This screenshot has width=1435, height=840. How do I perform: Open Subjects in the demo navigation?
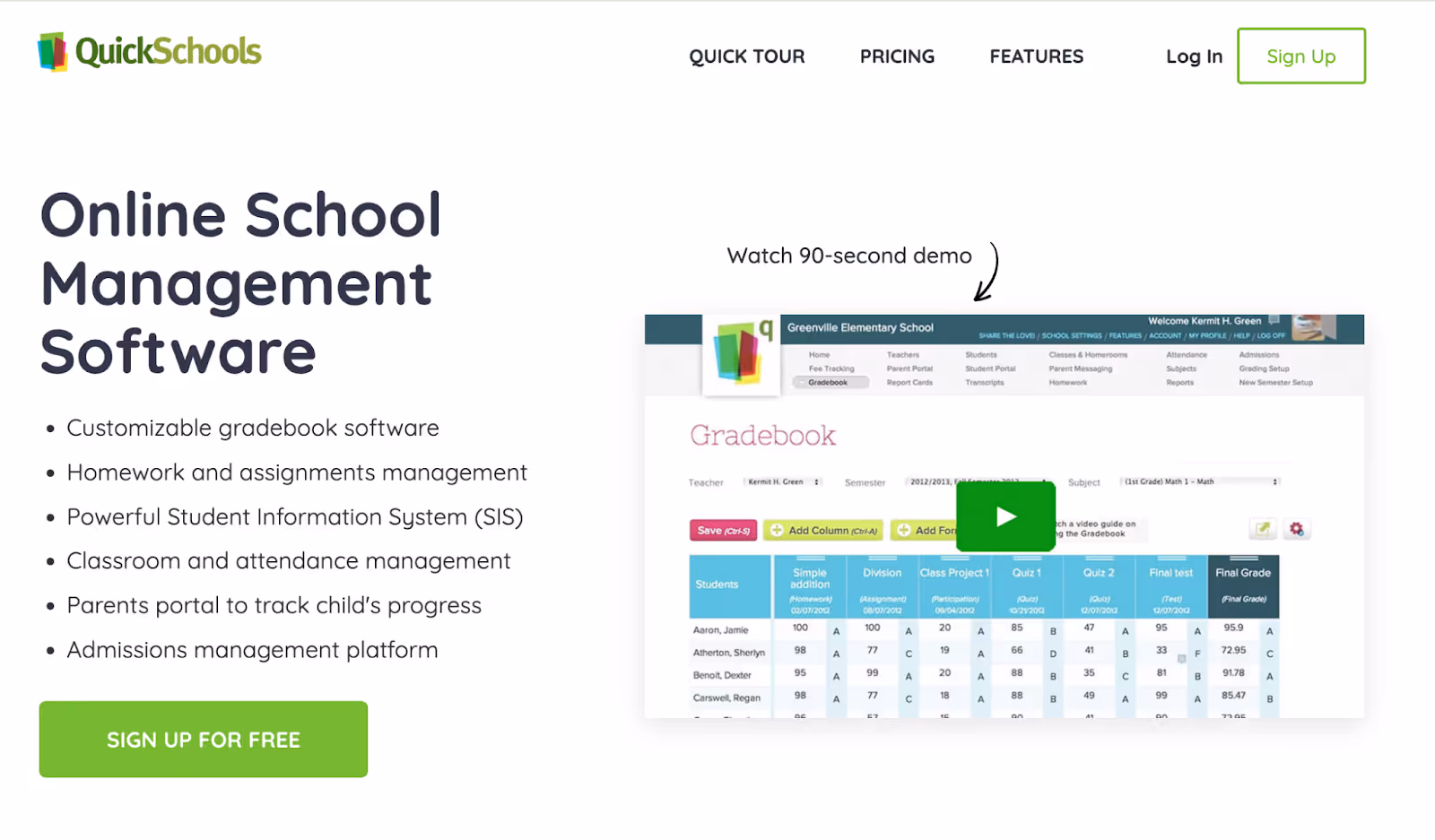coord(1181,368)
